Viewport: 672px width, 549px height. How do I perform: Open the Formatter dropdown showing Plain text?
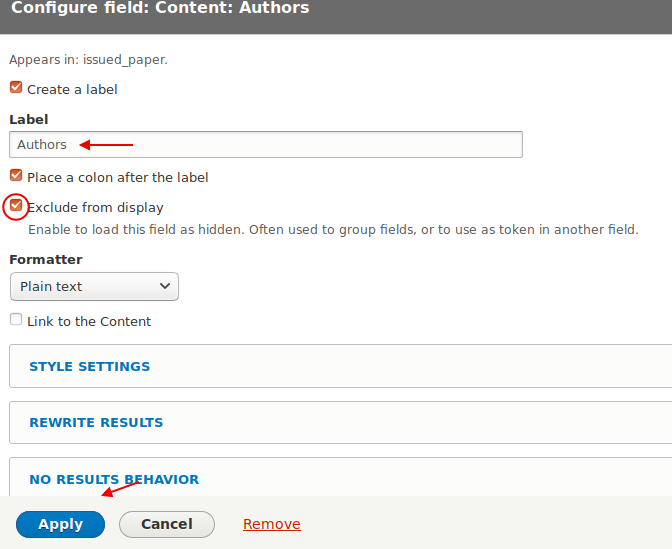tap(94, 287)
